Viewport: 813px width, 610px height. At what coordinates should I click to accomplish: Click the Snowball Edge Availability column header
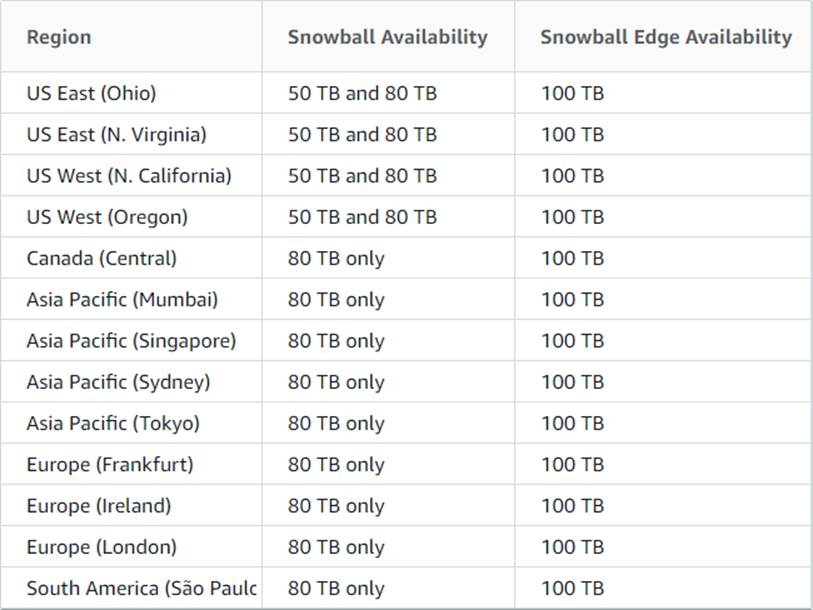pos(665,37)
